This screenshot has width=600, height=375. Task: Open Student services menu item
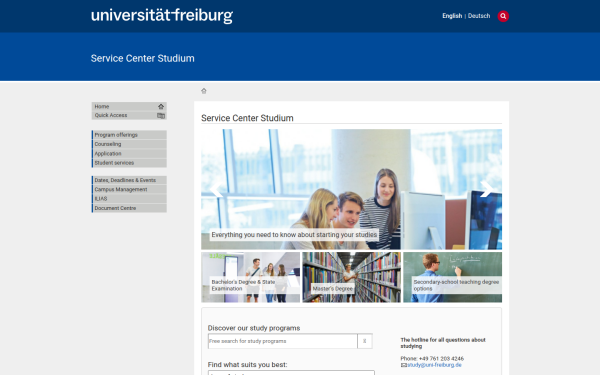pos(129,163)
